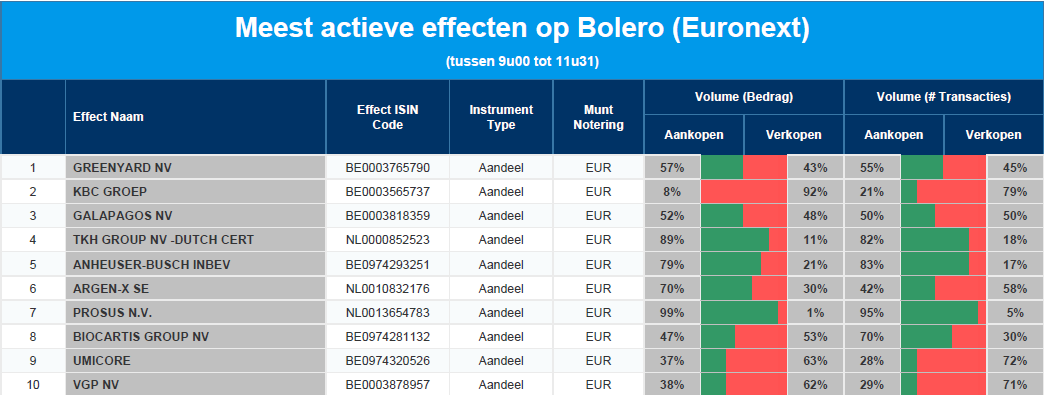The width and height of the screenshot is (1046, 395).
Task: Click ISIN code NL0010832176
Action: click(388, 289)
